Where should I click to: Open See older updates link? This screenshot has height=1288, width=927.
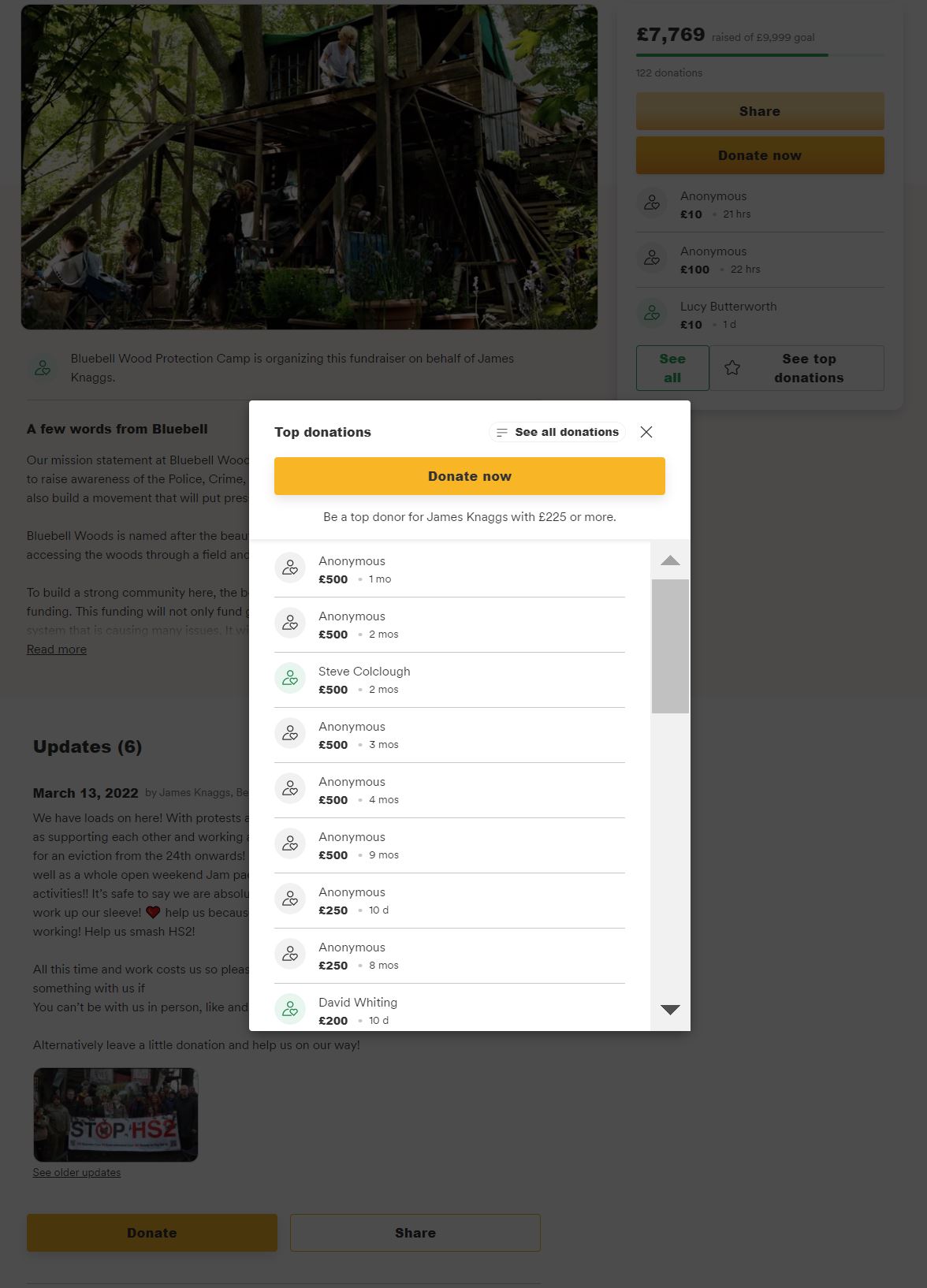click(76, 1173)
